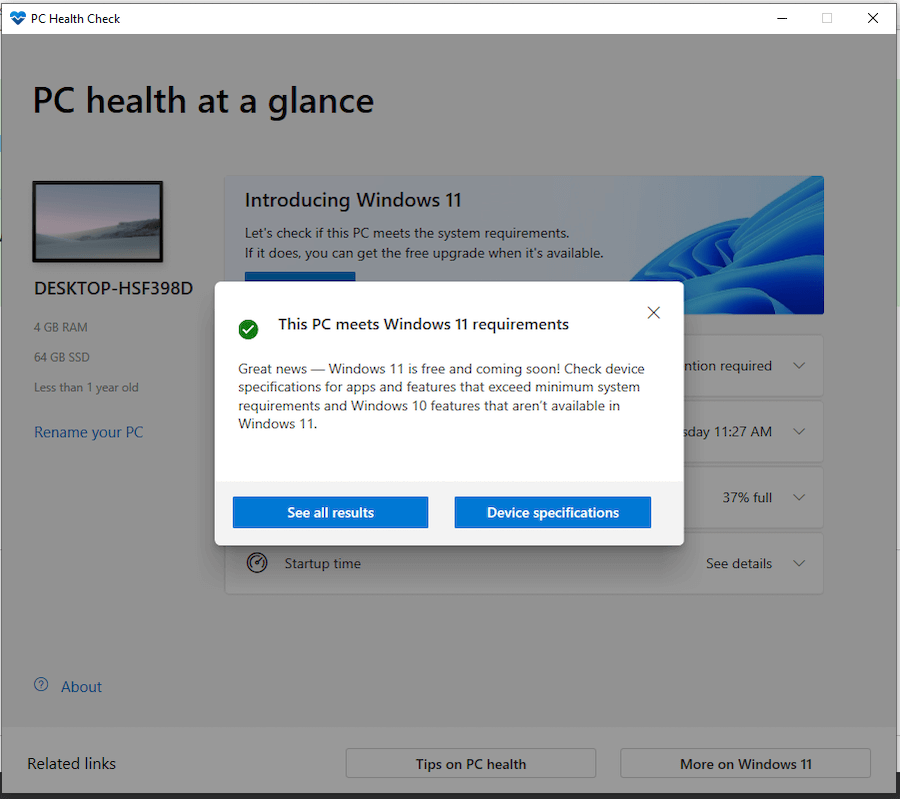900x799 pixels.
Task: Click Tips on PC health
Action: tap(470, 763)
